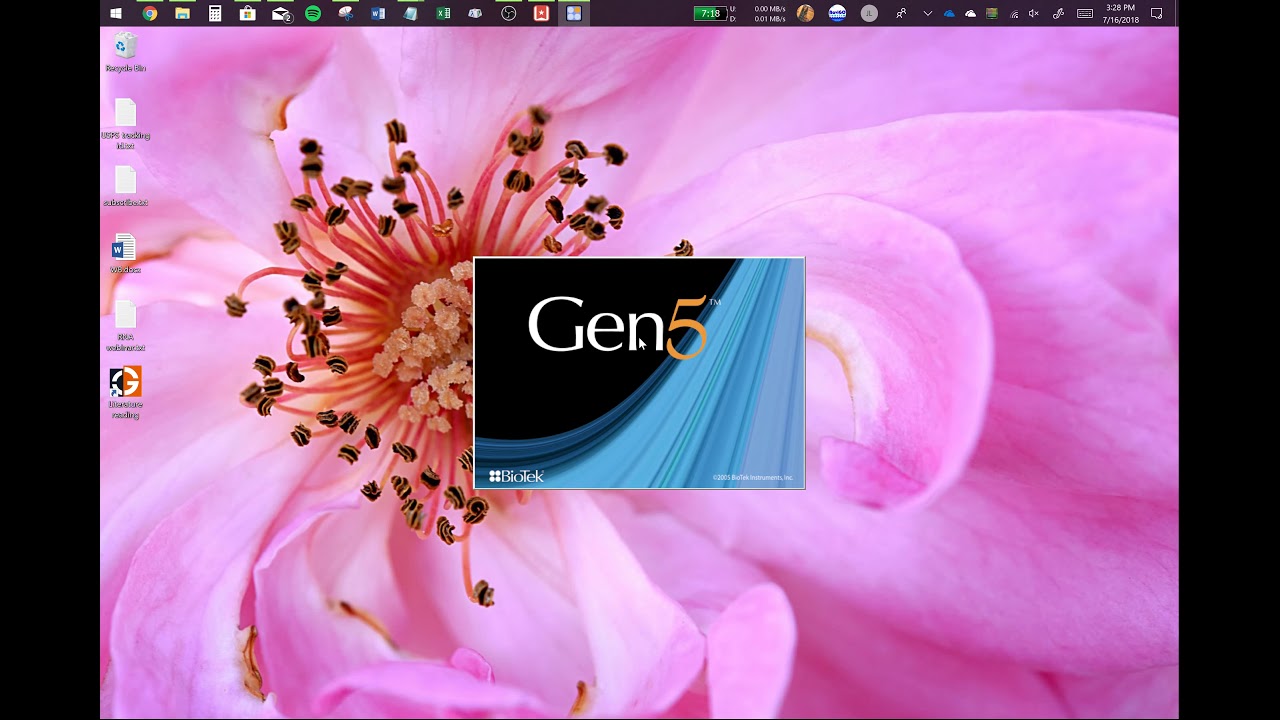
Task: Select the Word document icon on the desktop
Action: [125, 254]
